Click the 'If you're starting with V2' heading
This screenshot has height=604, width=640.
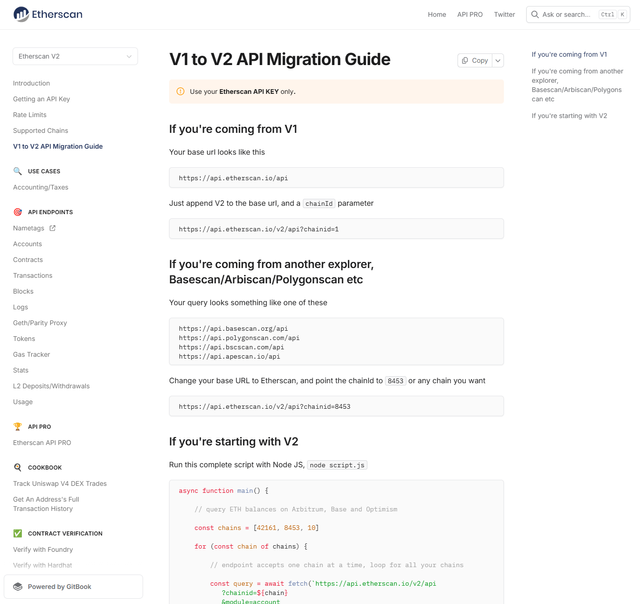[233, 442]
